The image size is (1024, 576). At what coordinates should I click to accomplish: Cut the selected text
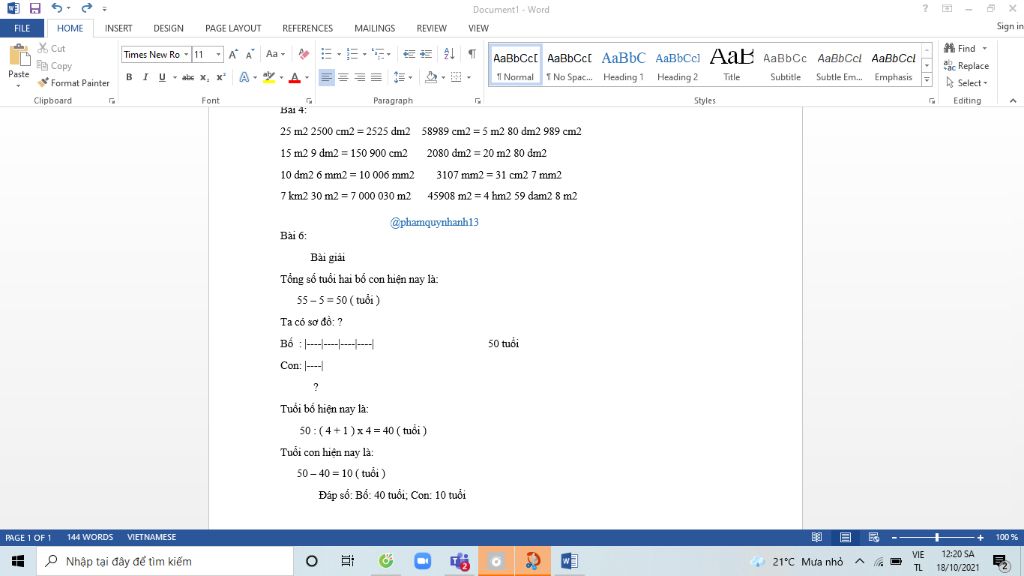(52, 48)
